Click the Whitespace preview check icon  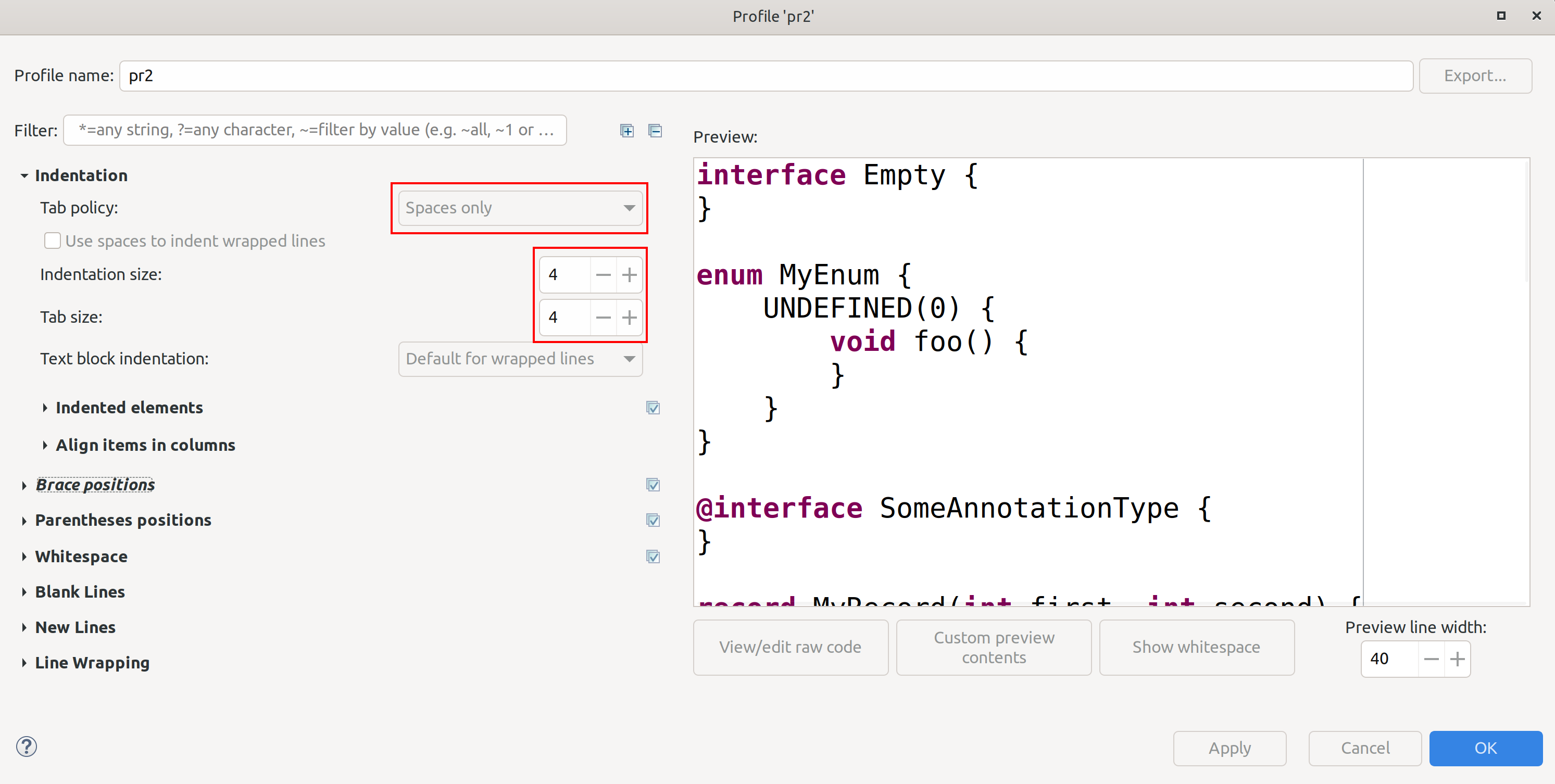pos(653,557)
